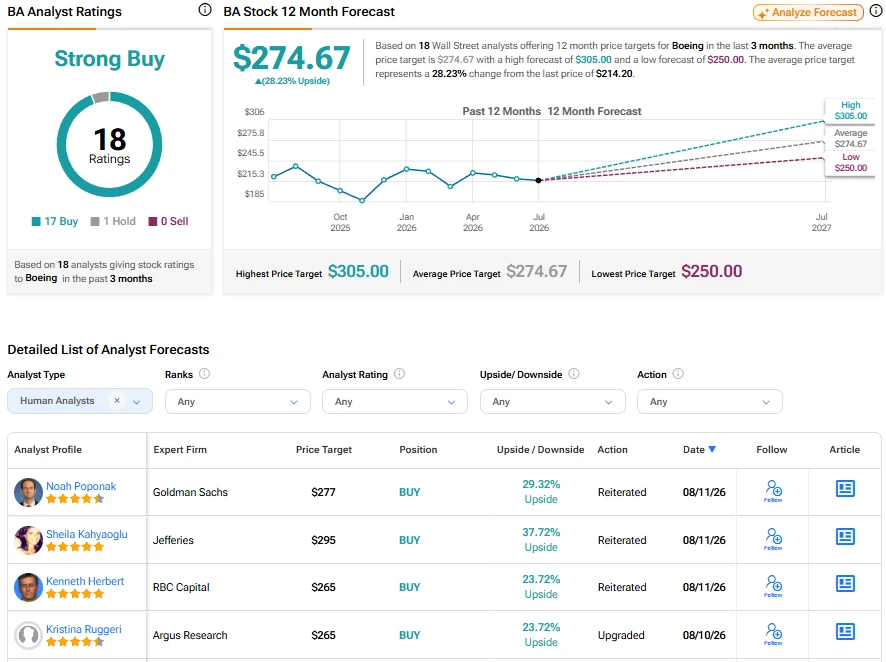Show info tooltip for Ranks filter

point(205,374)
